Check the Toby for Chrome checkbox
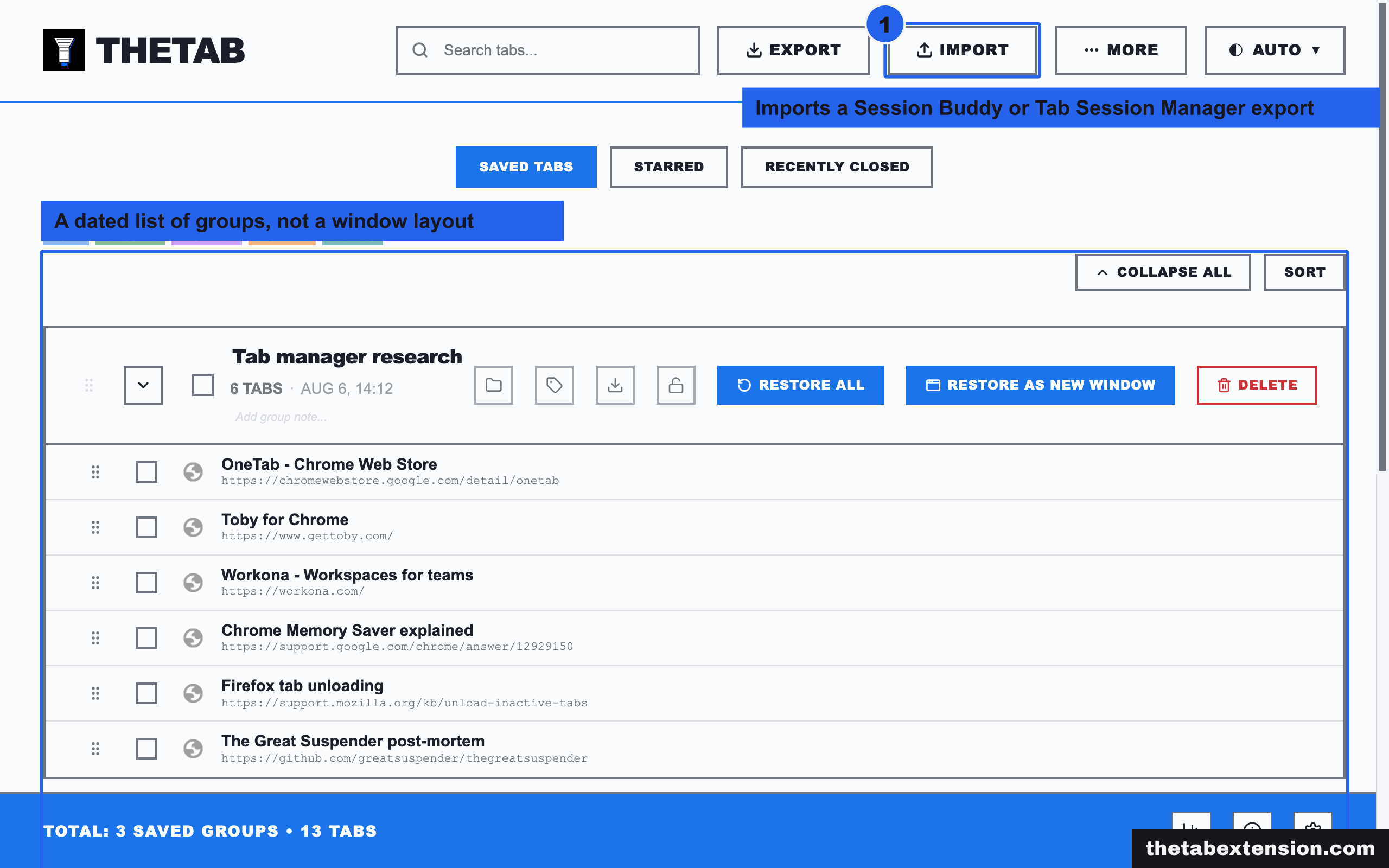The image size is (1389, 868). (146, 527)
